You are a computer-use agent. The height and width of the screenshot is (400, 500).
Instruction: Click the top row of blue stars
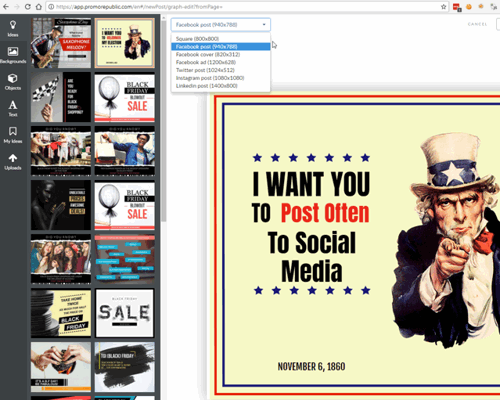tap(311, 158)
